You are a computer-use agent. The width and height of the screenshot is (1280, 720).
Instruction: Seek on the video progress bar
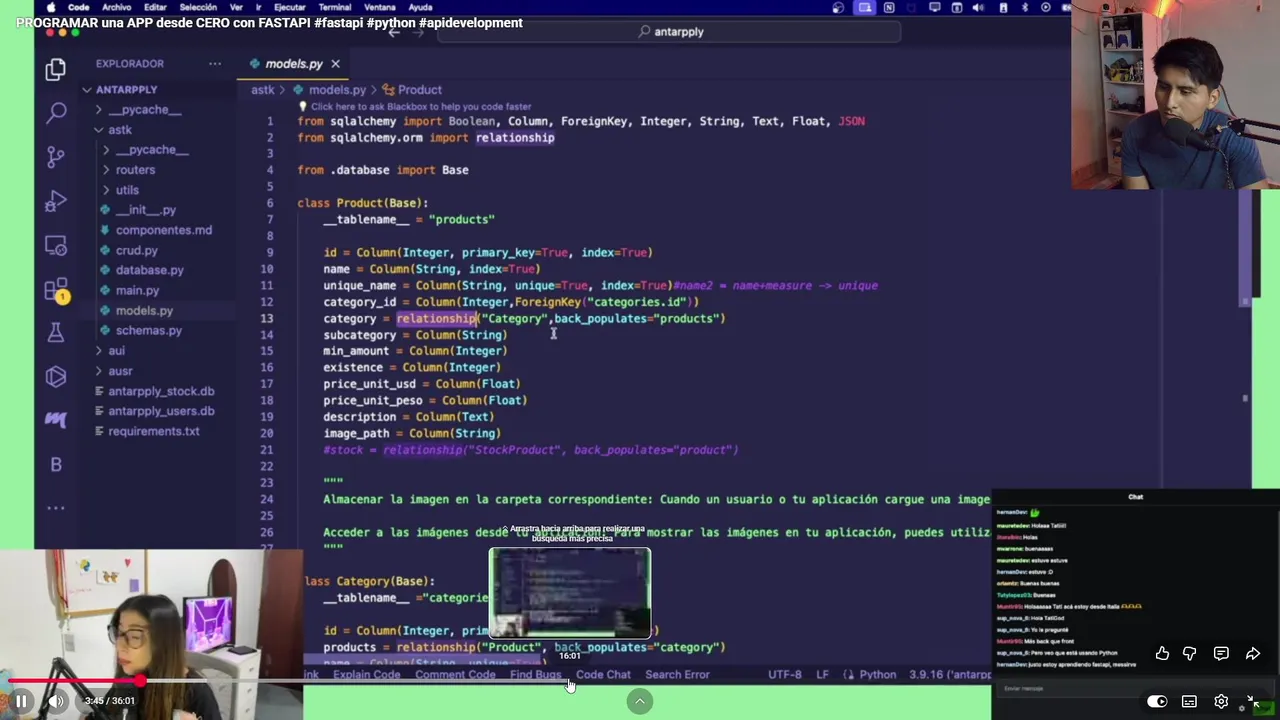640,681
